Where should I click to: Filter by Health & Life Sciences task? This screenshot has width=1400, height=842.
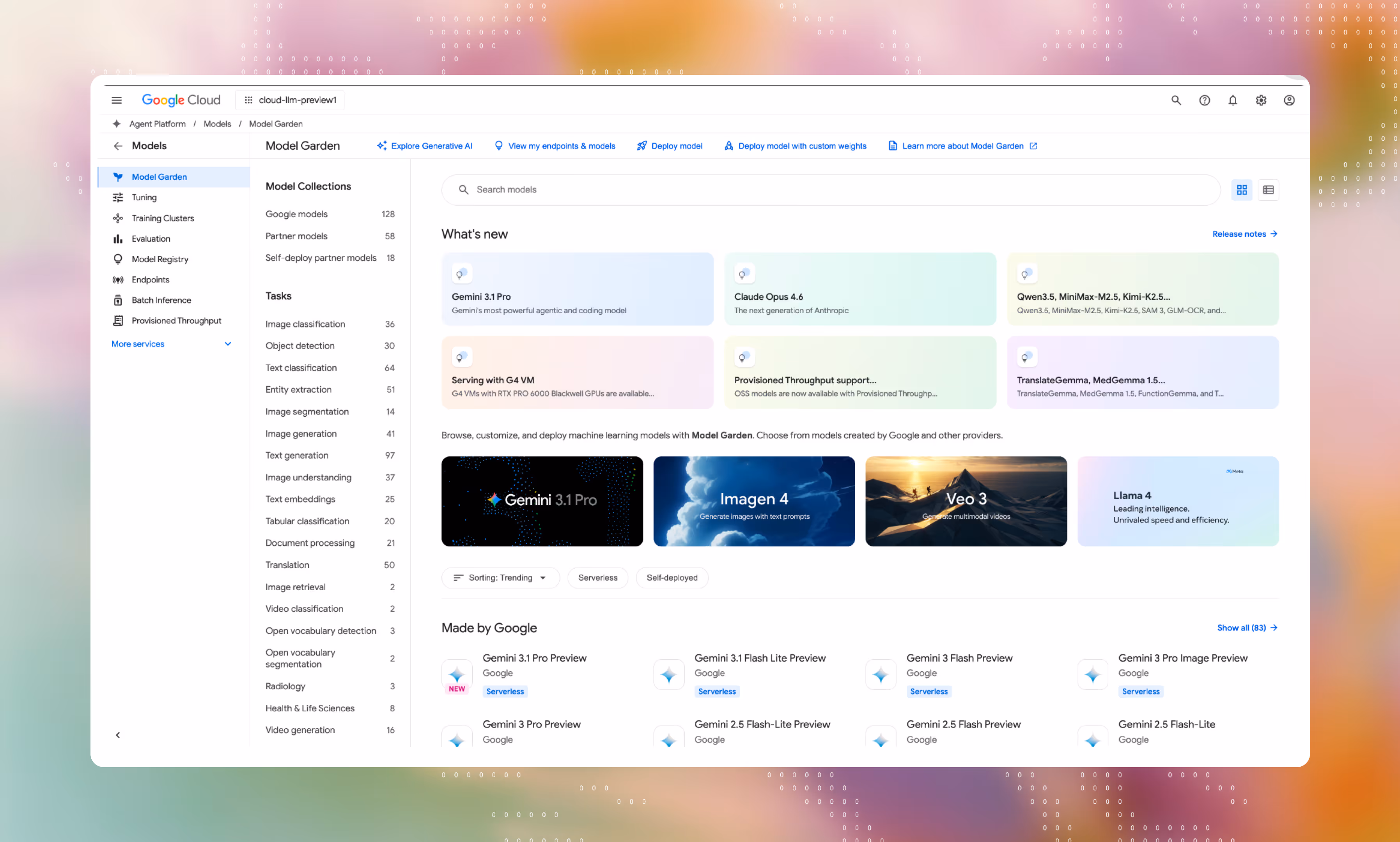pos(330,708)
